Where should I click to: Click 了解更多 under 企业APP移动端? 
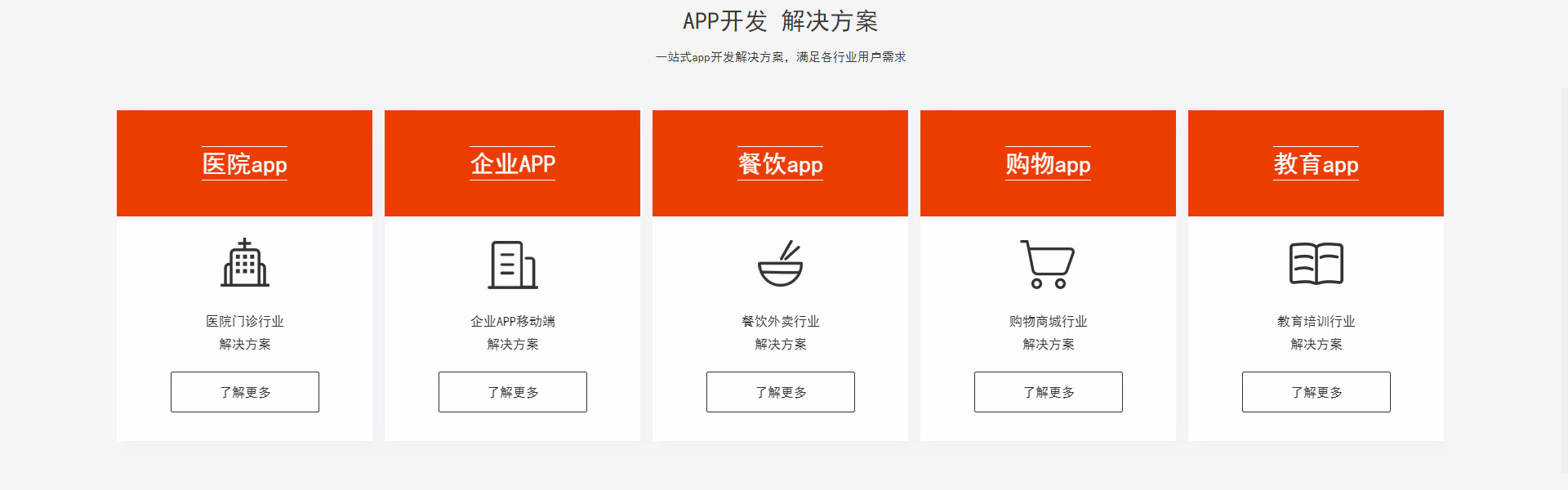pyautogui.click(x=513, y=392)
